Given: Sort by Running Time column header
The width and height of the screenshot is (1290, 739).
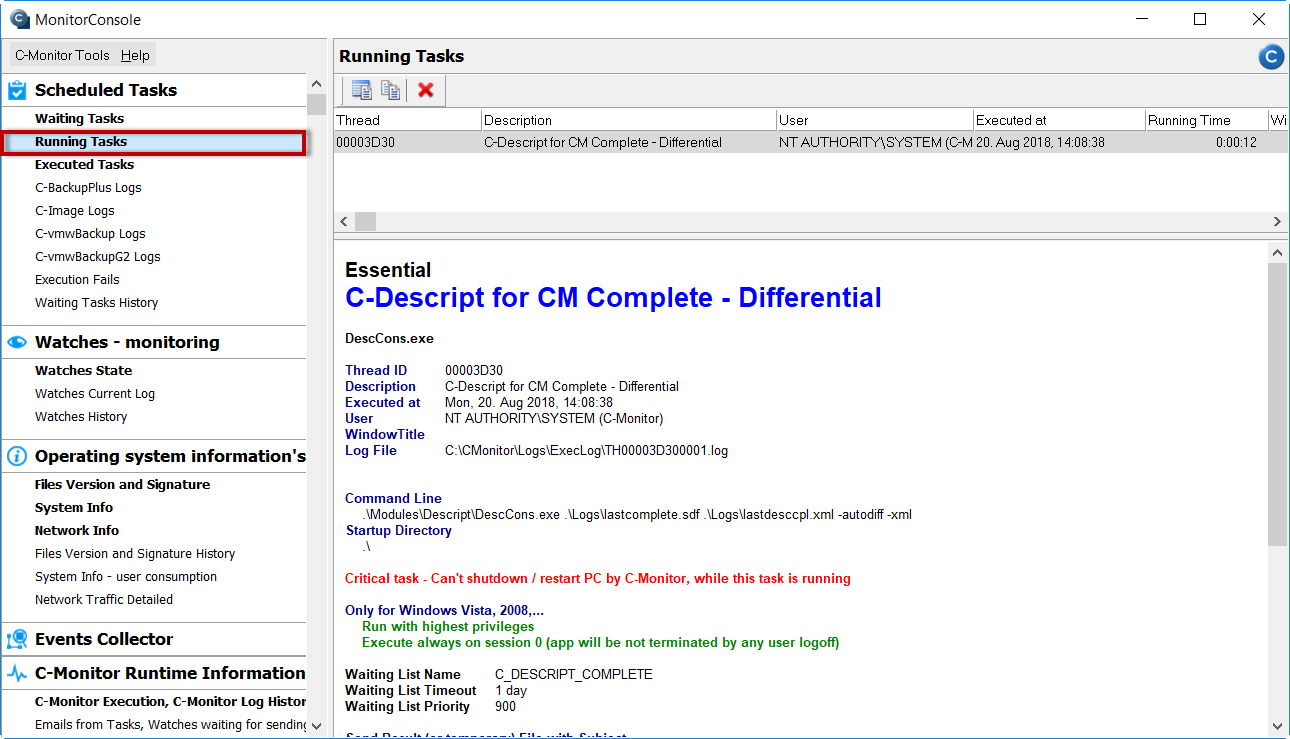Looking at the screenshot, I should click(1206, 120).
